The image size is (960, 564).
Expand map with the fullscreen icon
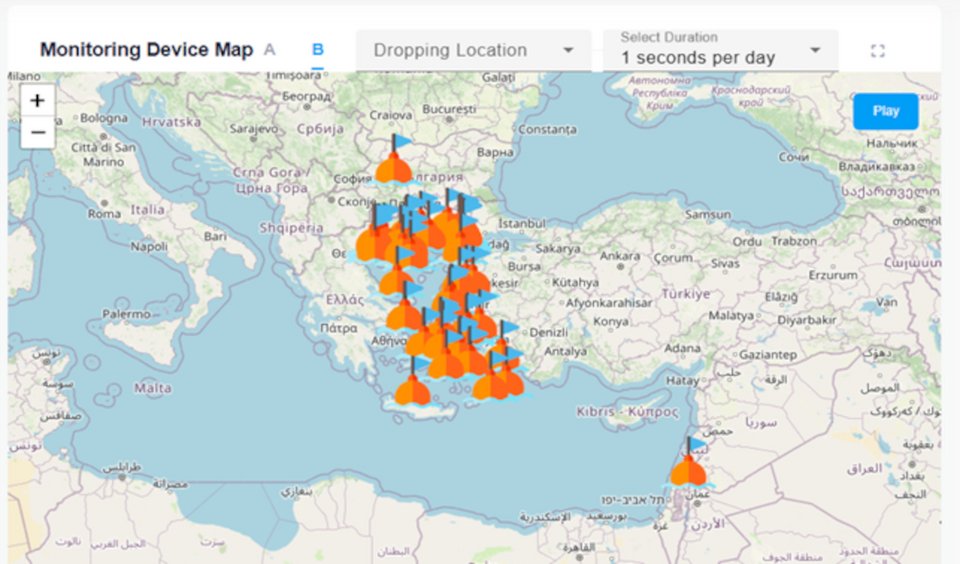[877, 51]
